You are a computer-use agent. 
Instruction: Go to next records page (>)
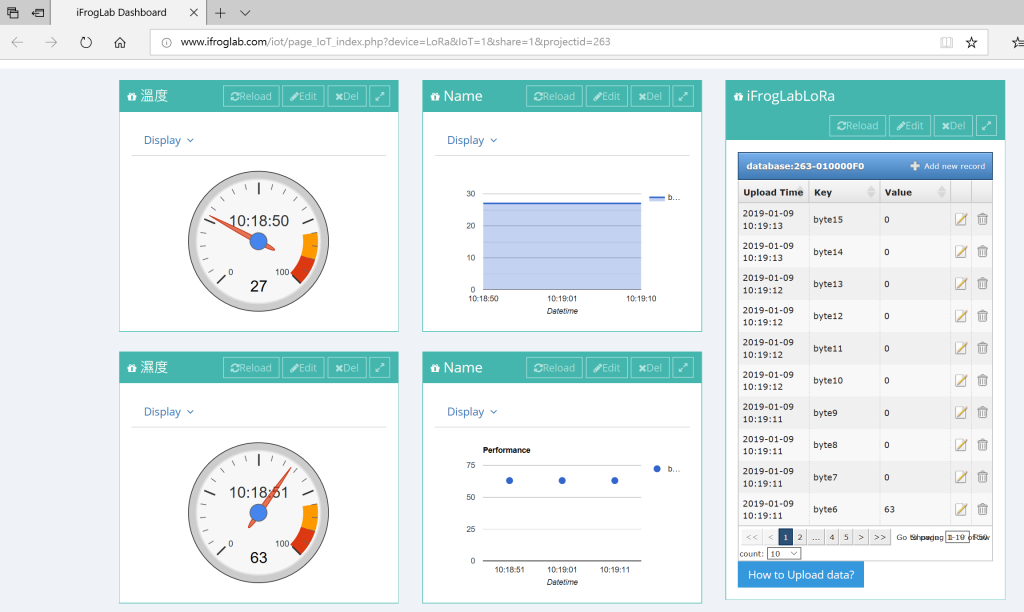point(861,537)
